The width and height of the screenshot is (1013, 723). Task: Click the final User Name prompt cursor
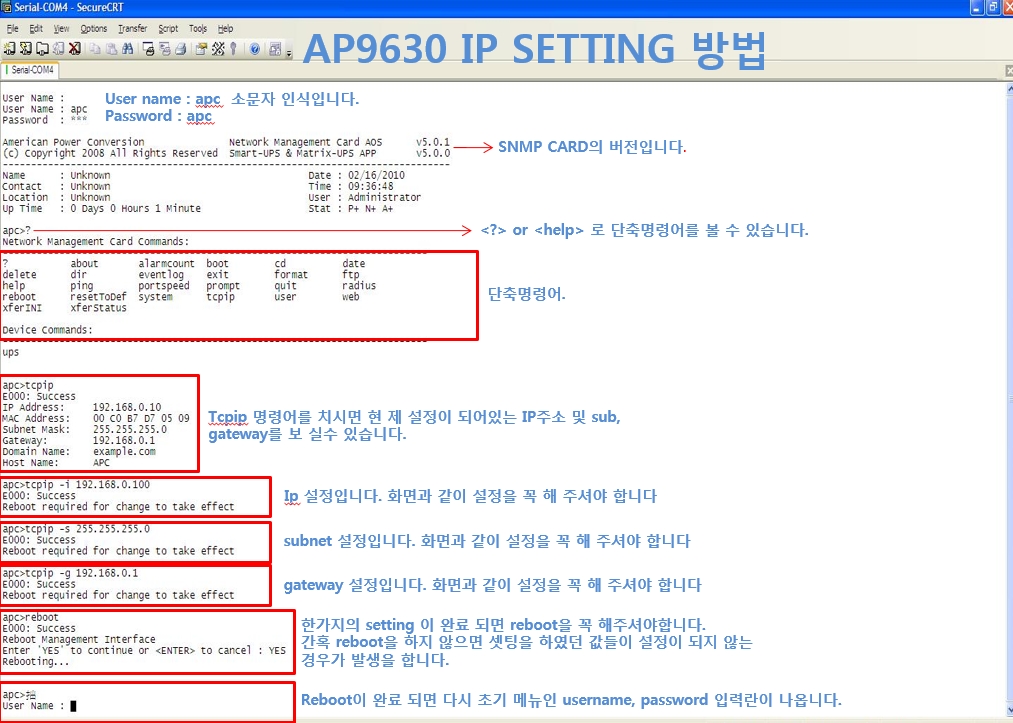tap(73, 706)
